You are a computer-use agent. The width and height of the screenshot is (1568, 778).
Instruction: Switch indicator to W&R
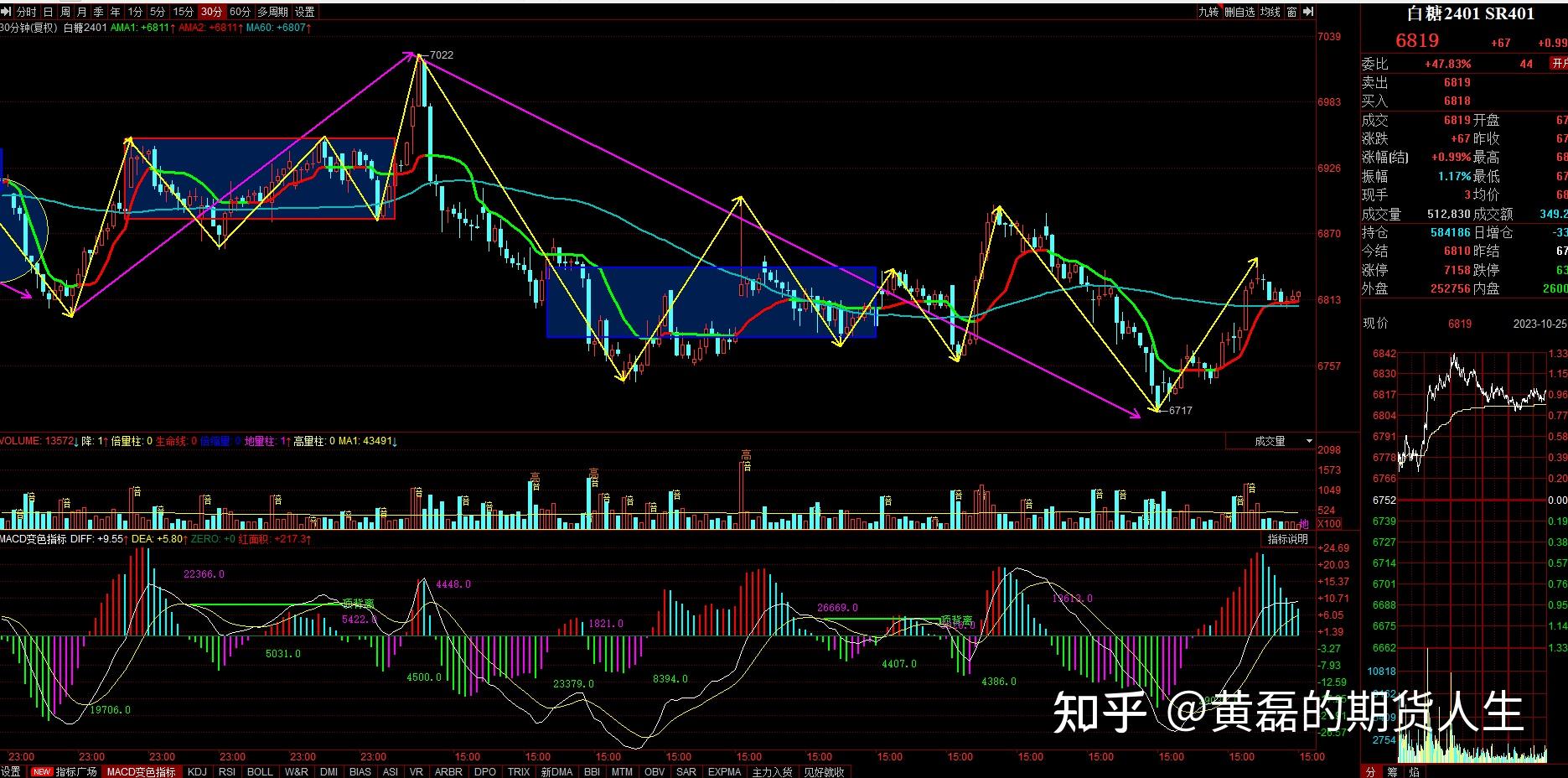(296, 771)
